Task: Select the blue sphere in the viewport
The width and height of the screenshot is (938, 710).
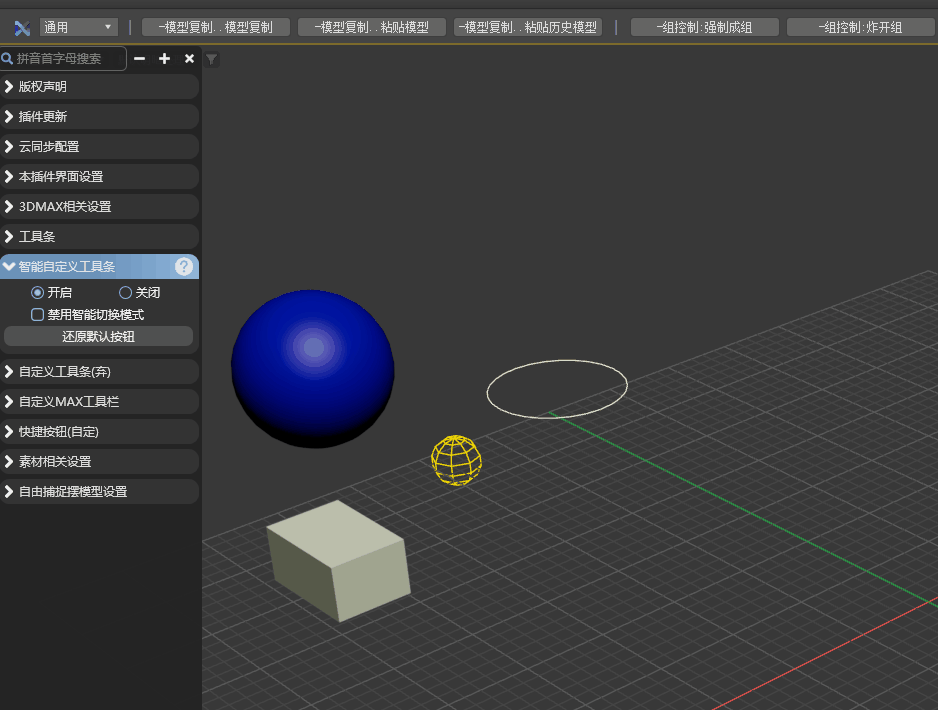Action: pyautogui.click(x=312, y=368)
